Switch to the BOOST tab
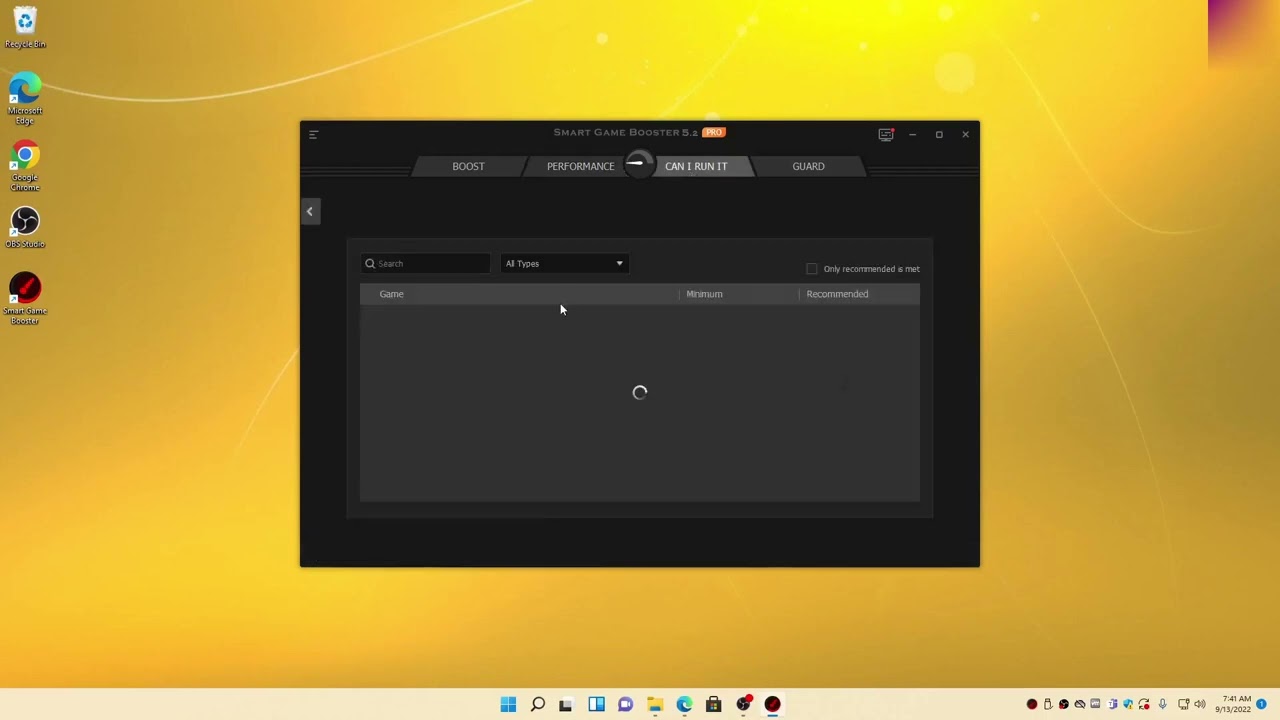The height and width of the screenshot is (720, 1280). pos(468,166)
